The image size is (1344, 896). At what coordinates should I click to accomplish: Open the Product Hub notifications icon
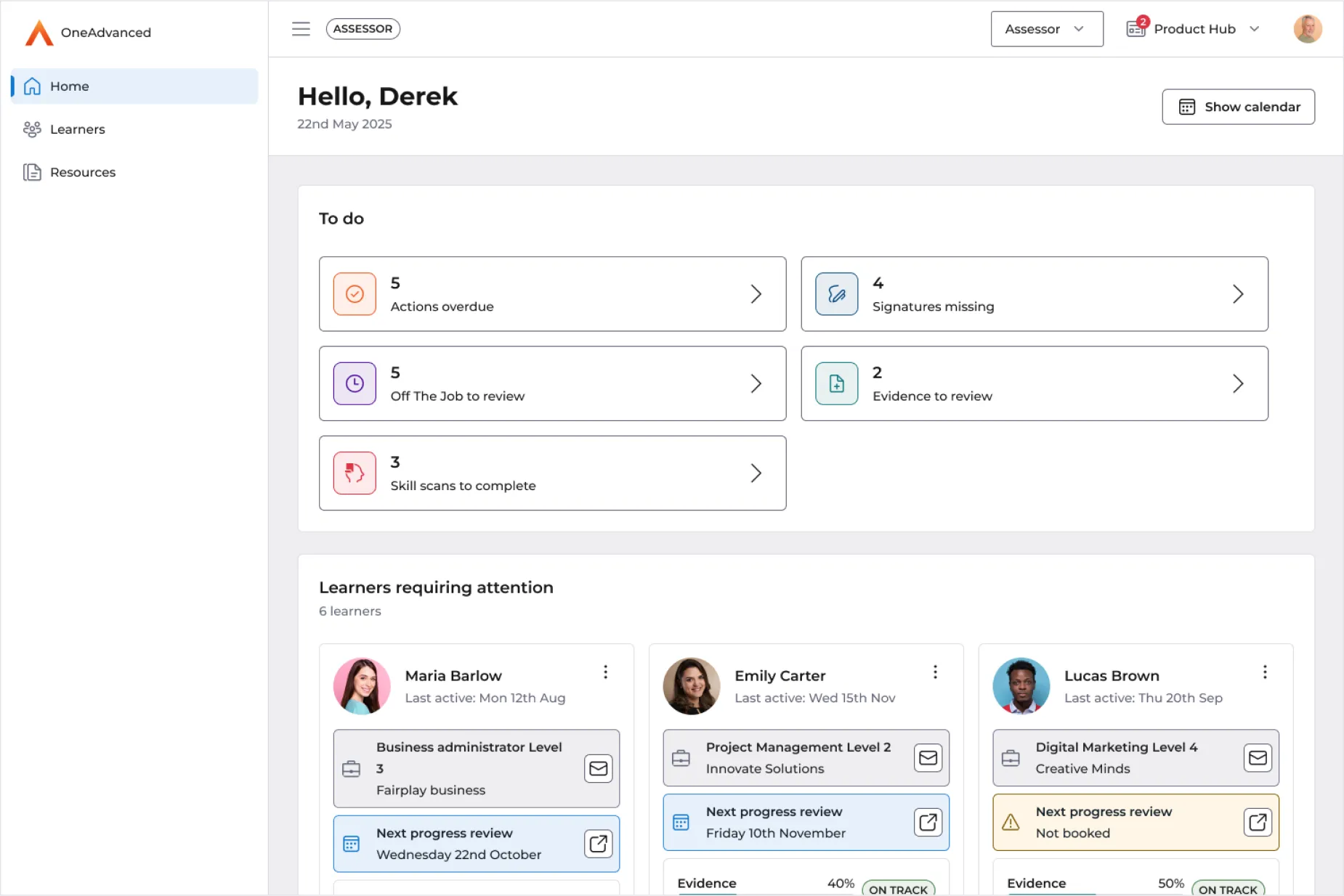tap(1135, 28)
